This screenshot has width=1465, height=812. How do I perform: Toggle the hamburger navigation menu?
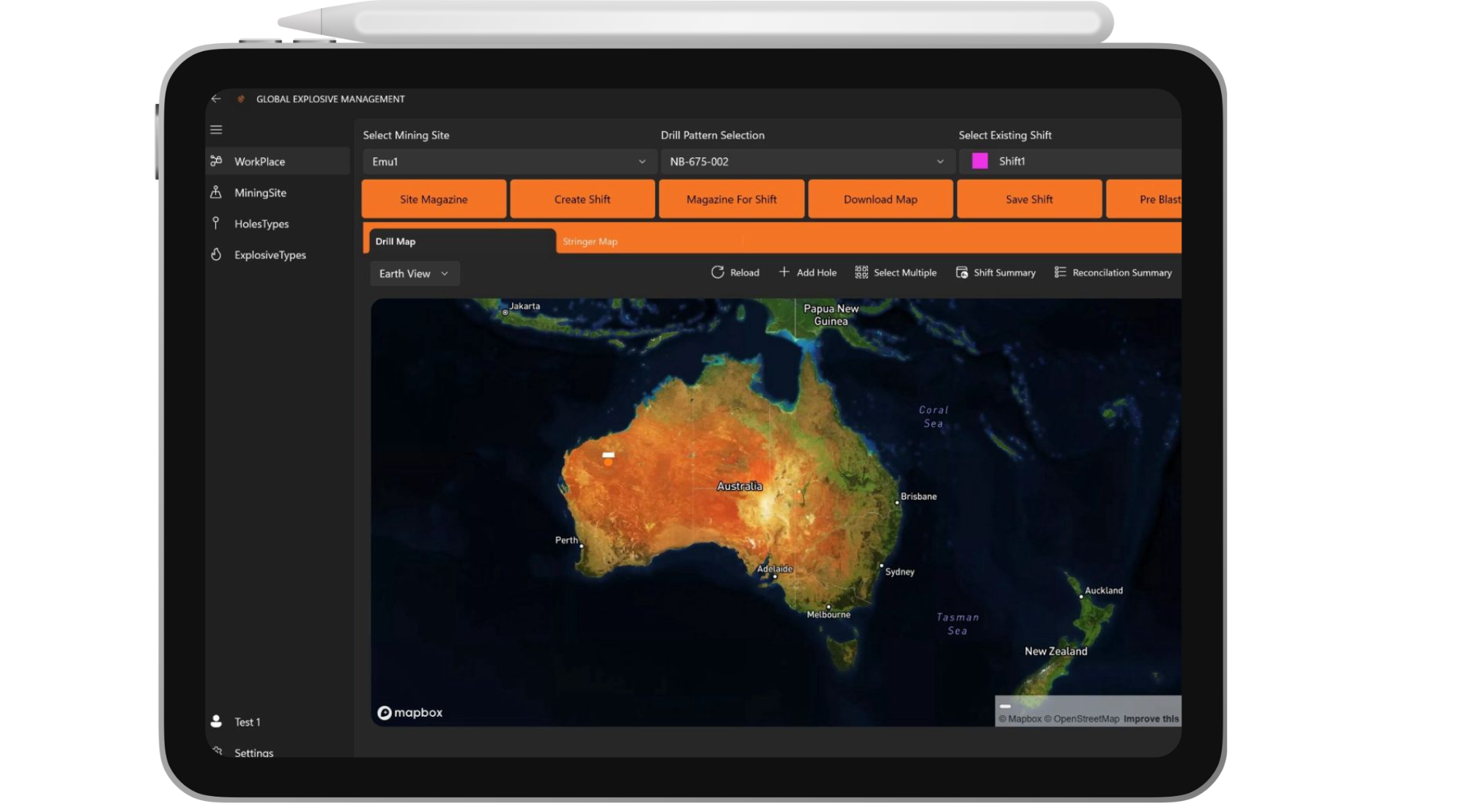216,130
